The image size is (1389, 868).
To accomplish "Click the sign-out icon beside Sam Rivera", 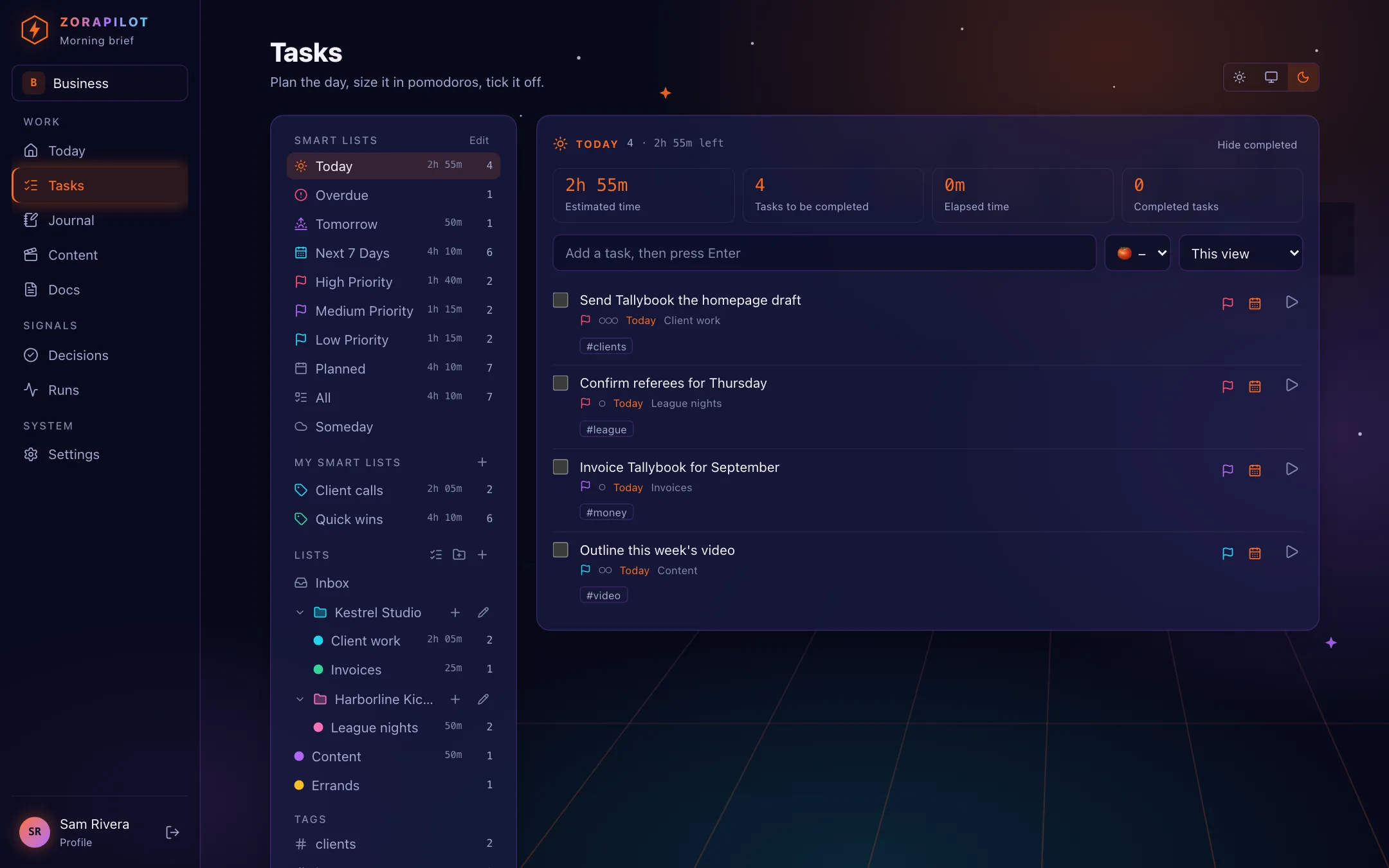I will pyautogui.click(x=172, y=832).
